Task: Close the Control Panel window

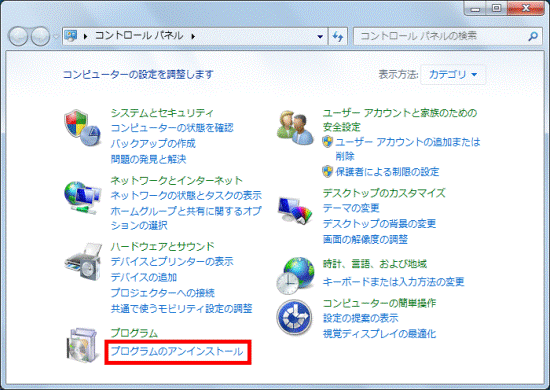Action: coord(525,8)
